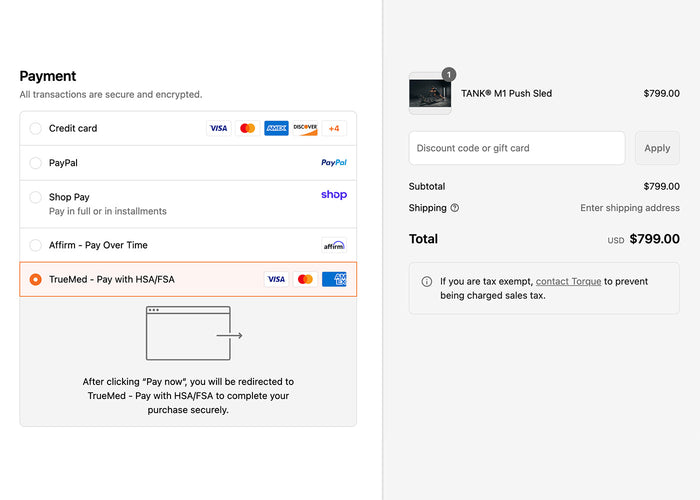Click the TANK® M1 Push Sled product name

point(506,94)
